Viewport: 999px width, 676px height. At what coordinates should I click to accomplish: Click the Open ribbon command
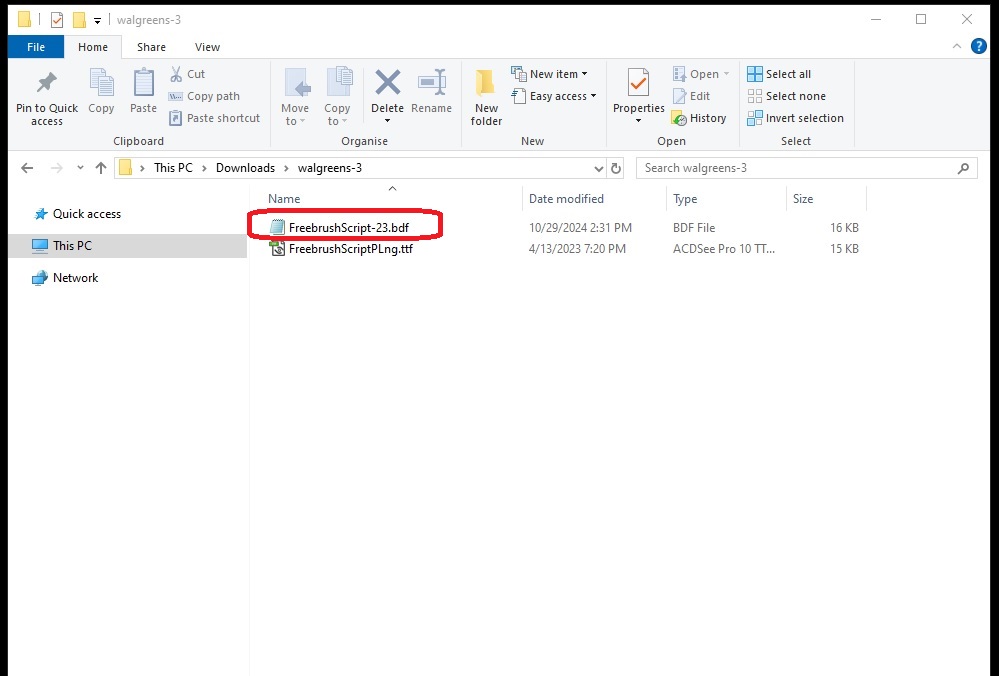coord(696,74)
